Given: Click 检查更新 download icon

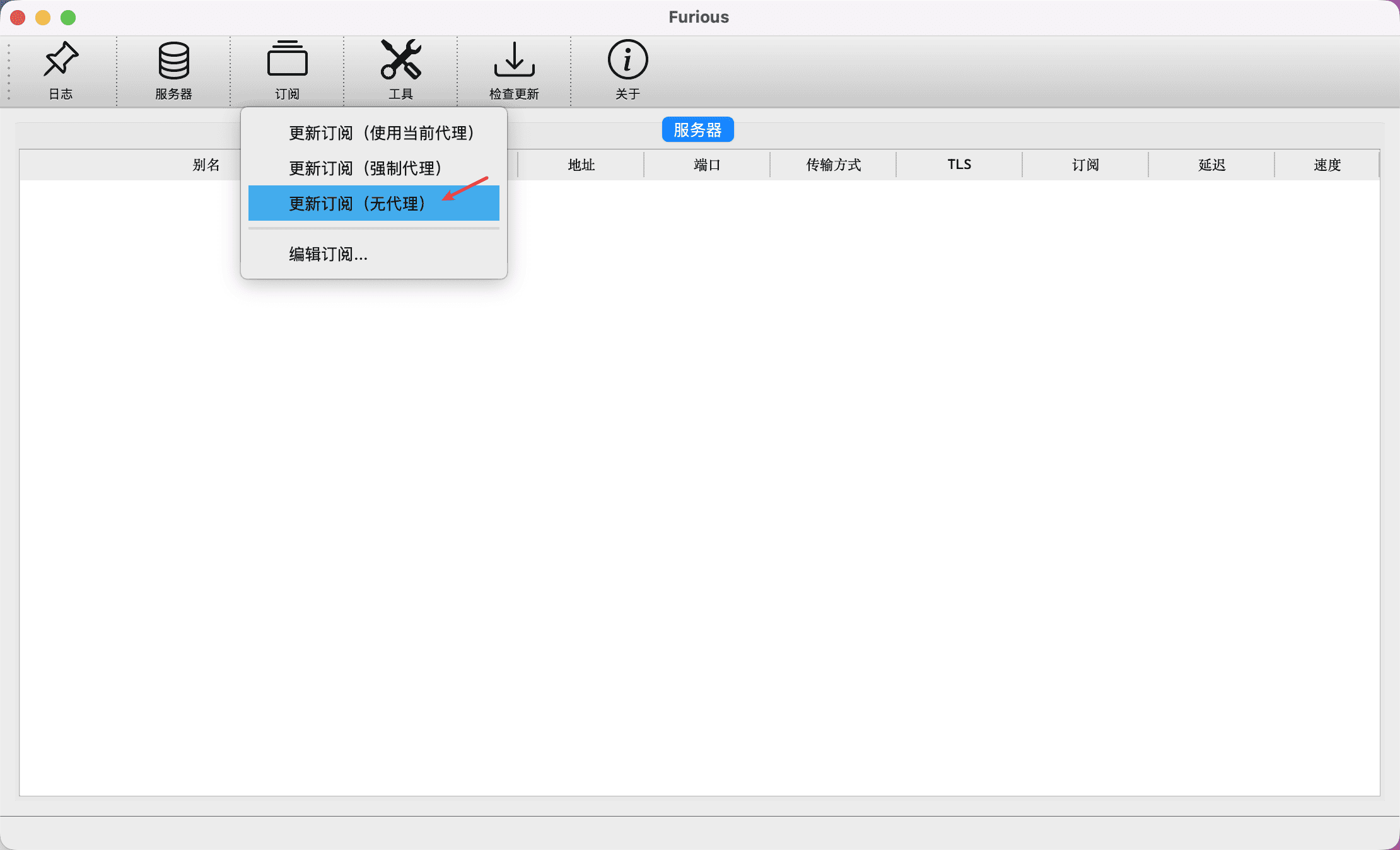Looking at the screenshot, I should point(514,61).
